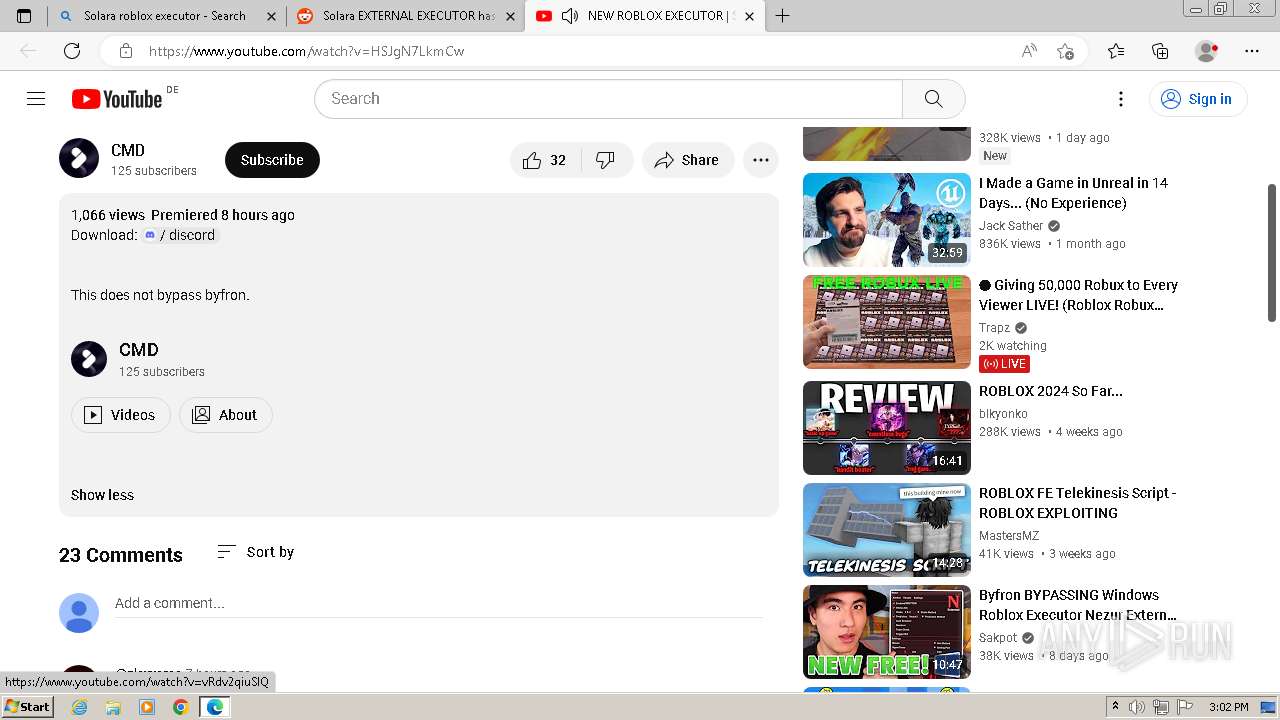Click the YouTube search field
Viewport: 1280px width, 720px height.
608,98
